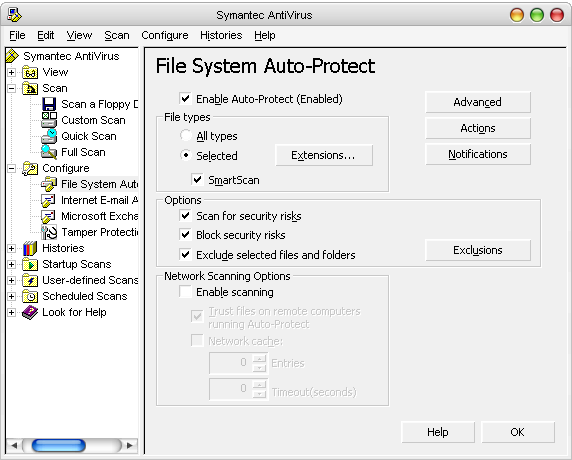
Task: Click the Histories books icon
Action: tap(30, 248)
